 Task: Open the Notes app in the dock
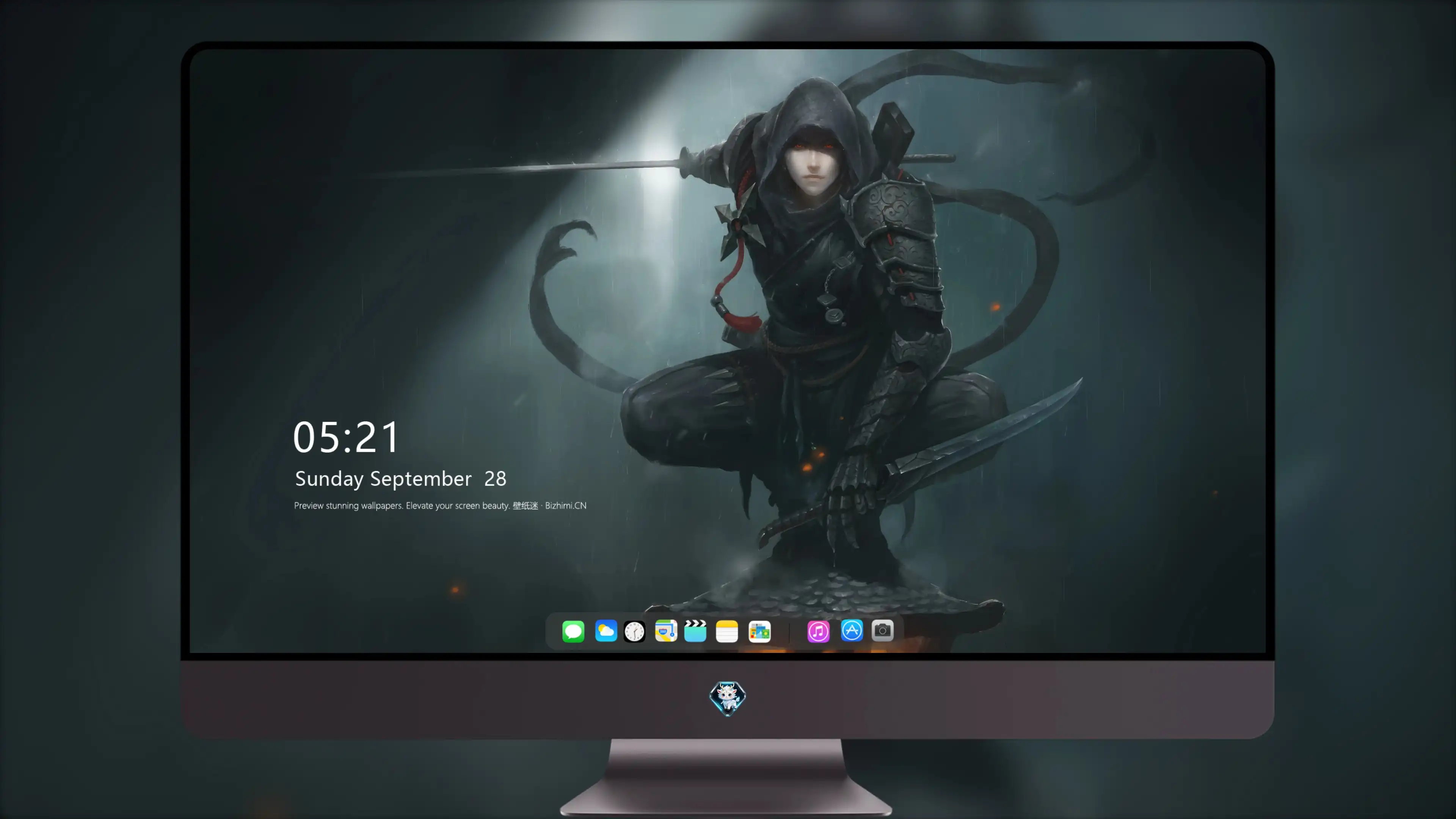[727, 631]
